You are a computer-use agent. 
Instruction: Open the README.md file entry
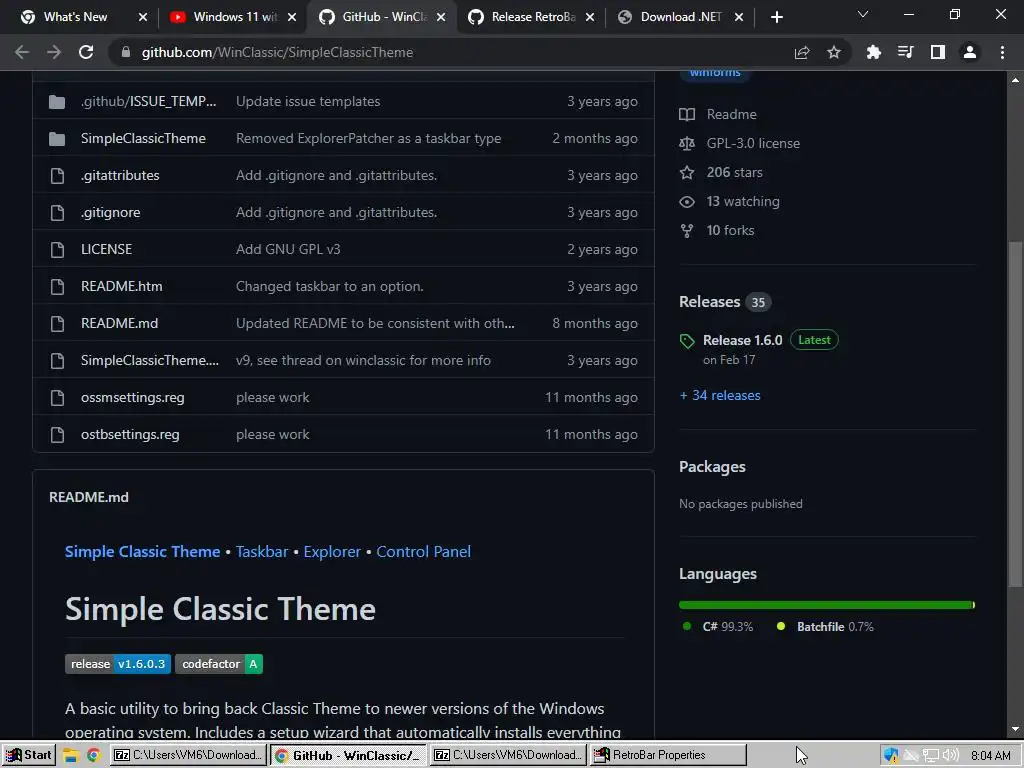[120, 323]
